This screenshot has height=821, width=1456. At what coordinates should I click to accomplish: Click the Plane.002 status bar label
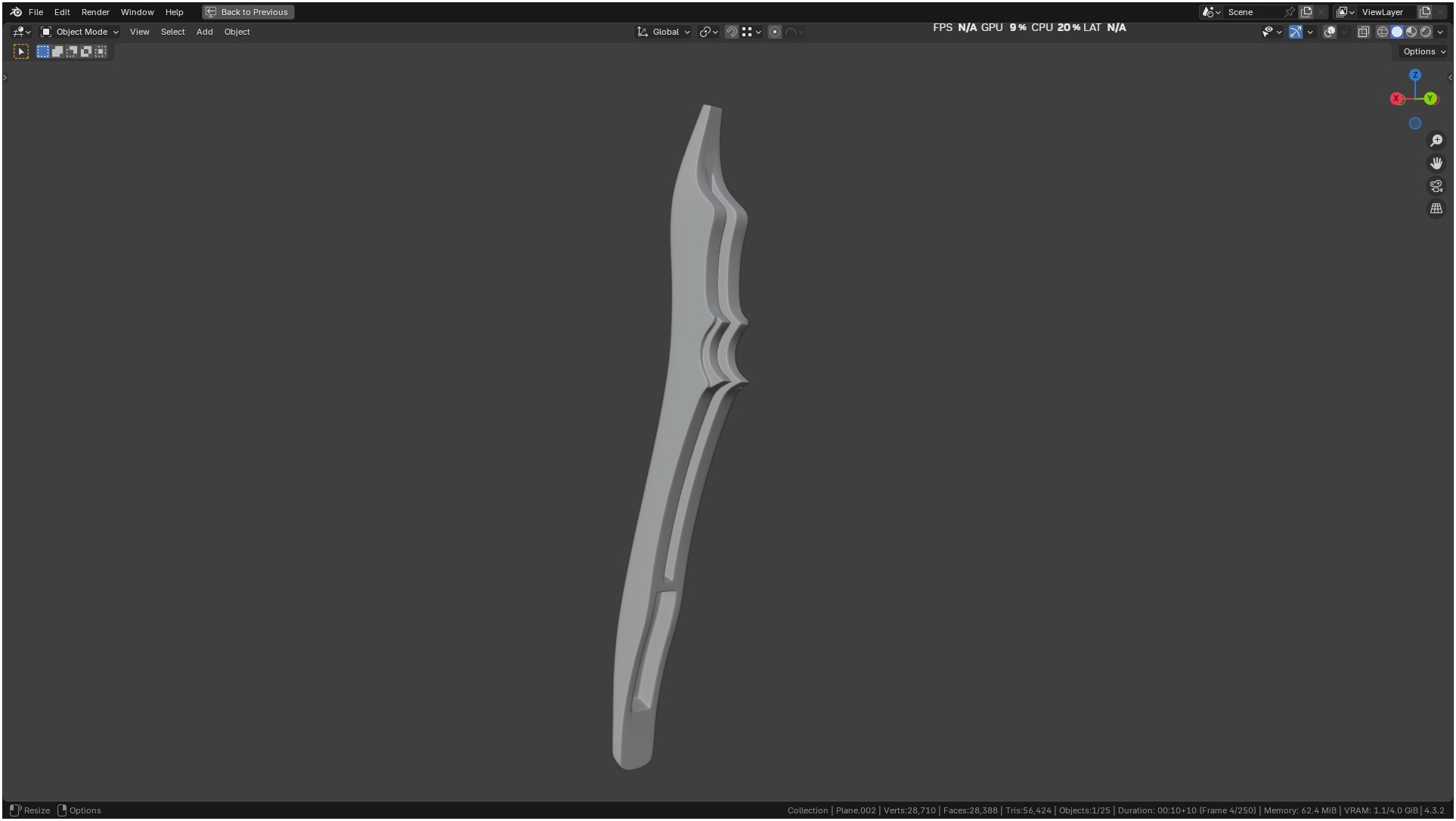(856, 810)
